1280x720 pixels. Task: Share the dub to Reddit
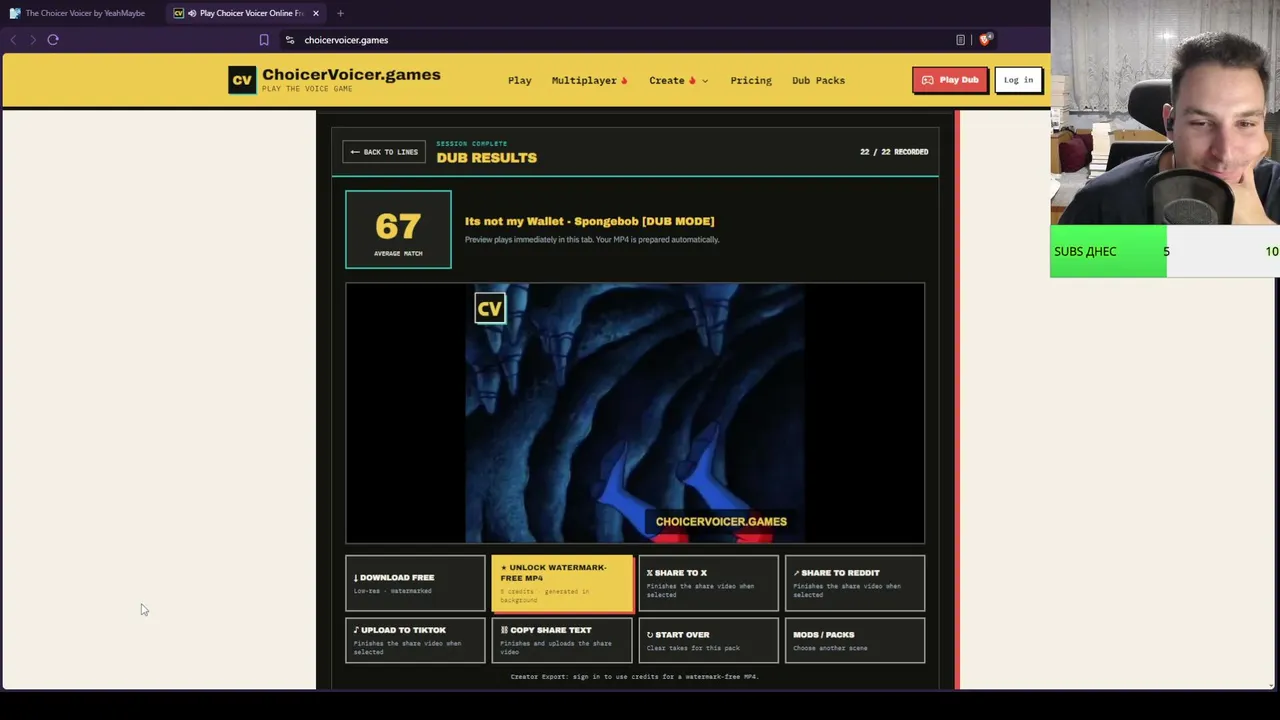(855, 583)
